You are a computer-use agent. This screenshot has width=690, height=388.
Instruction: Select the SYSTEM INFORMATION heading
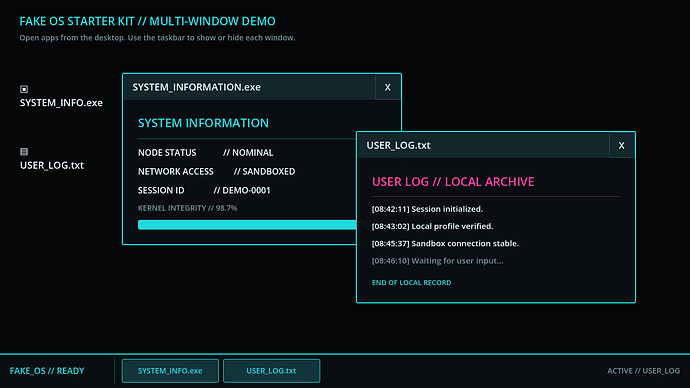[203, 123]
